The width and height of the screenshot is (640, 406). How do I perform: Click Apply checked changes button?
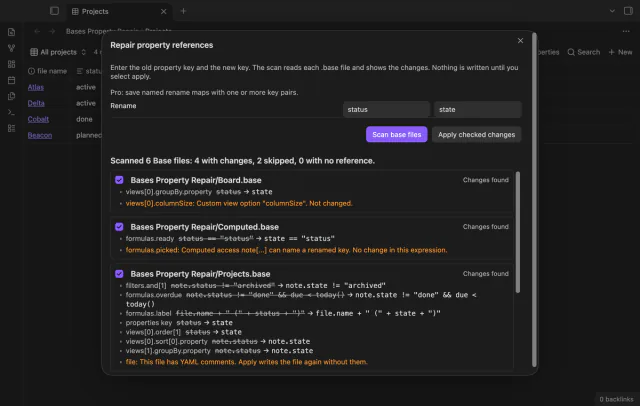[476, 134]
